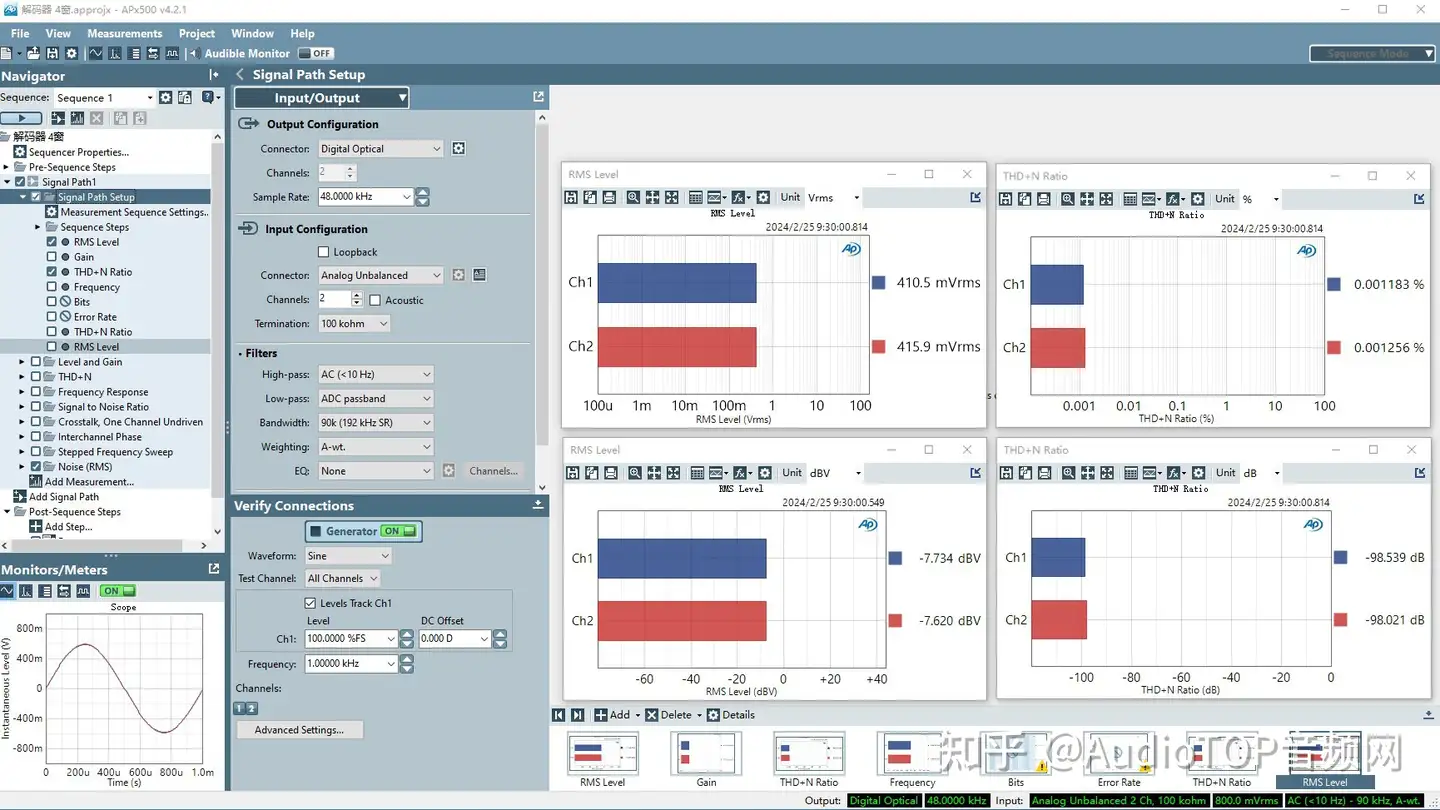Click the generator Level 100.0000 %FS field
Screen dimensions: 1440x810
pyautogui.click(x=352, y=639)
